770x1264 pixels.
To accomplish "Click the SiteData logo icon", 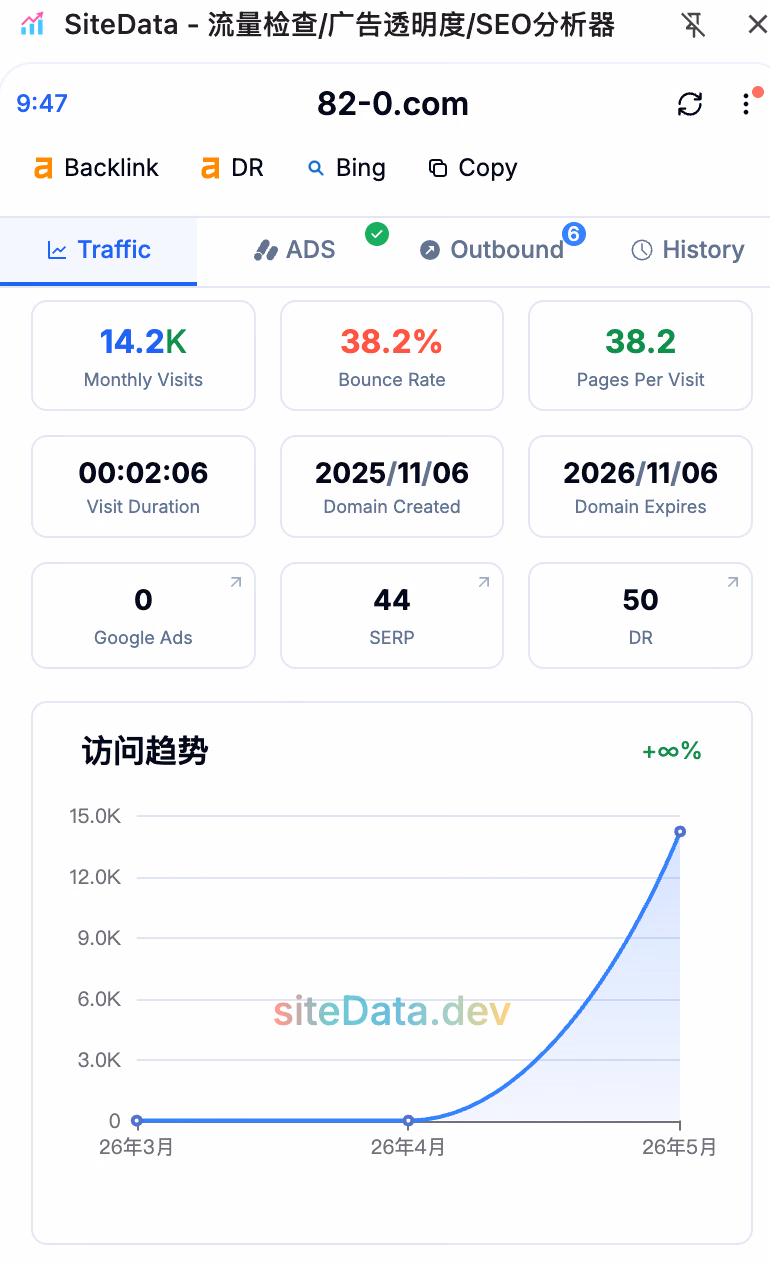I will point(32,24).
